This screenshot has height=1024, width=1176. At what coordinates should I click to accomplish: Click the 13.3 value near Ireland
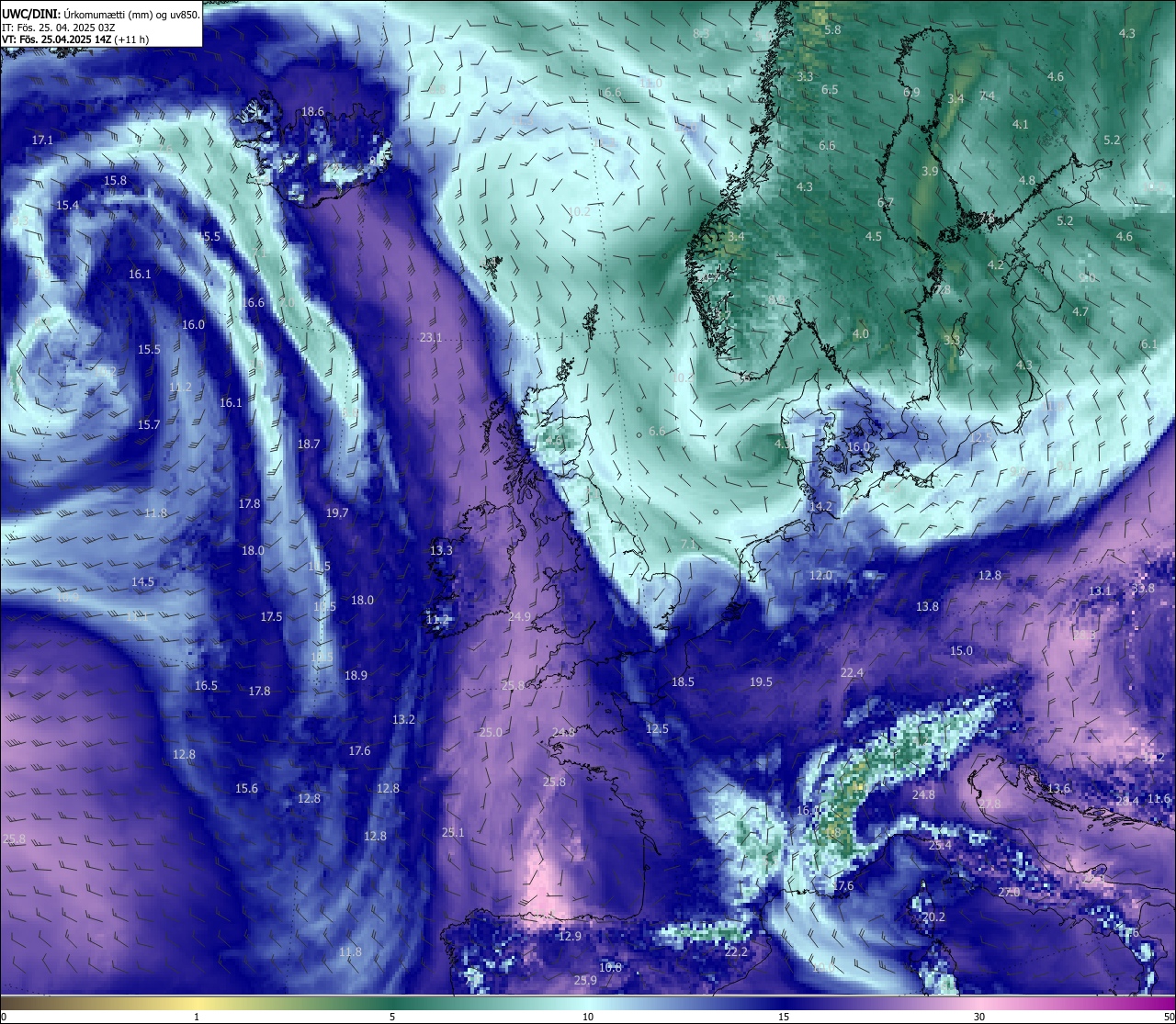(441, 551)
